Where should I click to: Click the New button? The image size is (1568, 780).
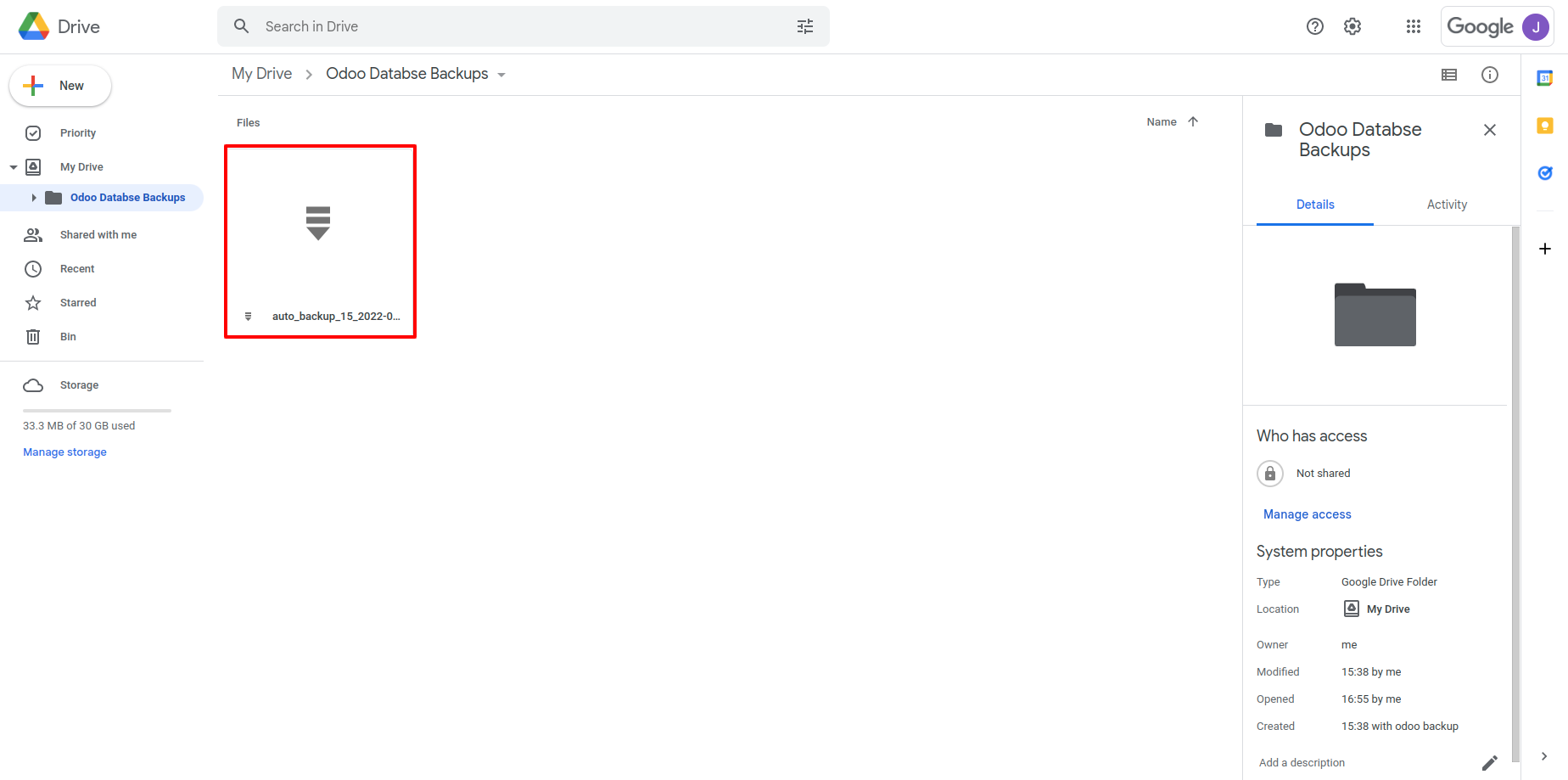(60, 86)
